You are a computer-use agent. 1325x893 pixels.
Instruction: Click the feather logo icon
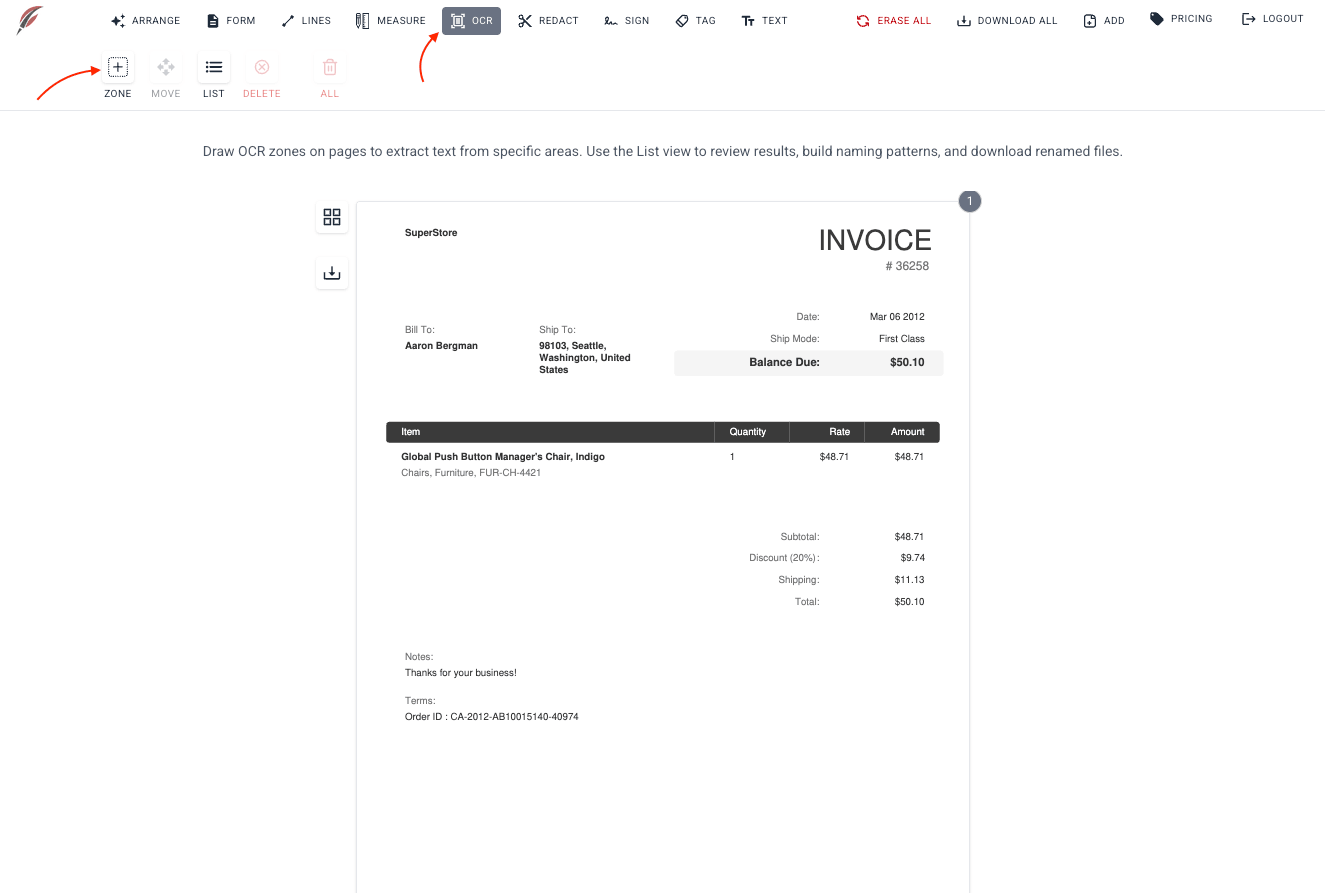tap(30, 20)
